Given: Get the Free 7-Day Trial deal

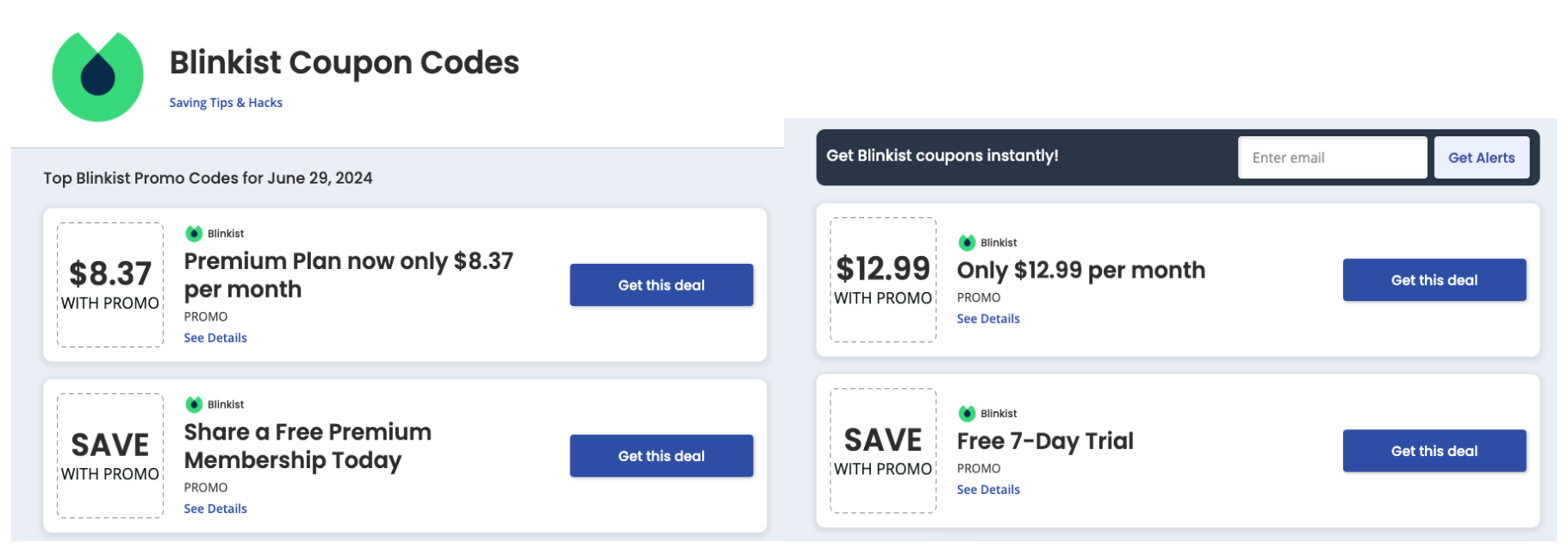Looking at the screenshot, I should 1434,451.
